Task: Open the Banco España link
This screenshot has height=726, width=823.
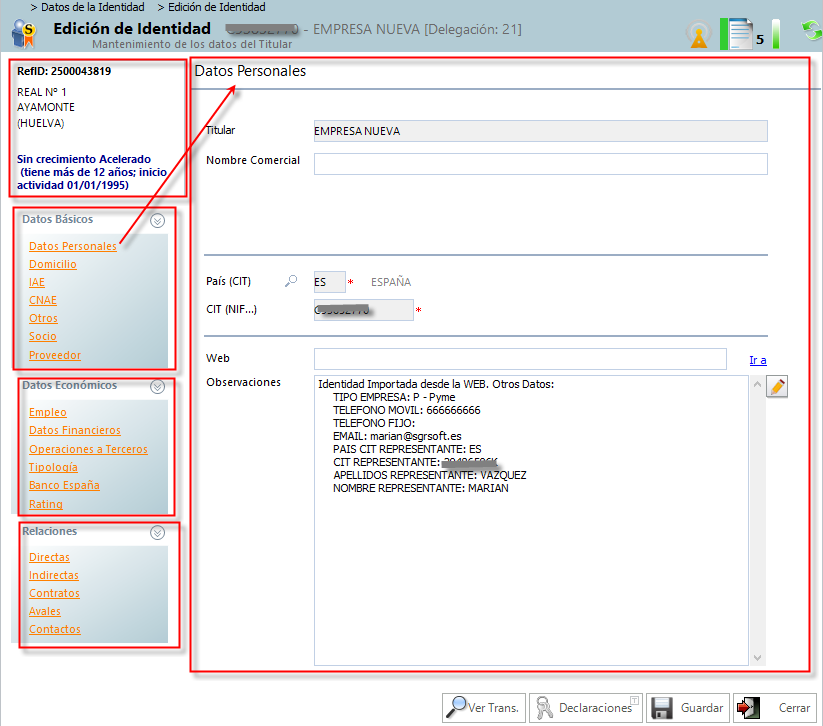Action: [64, 486]
